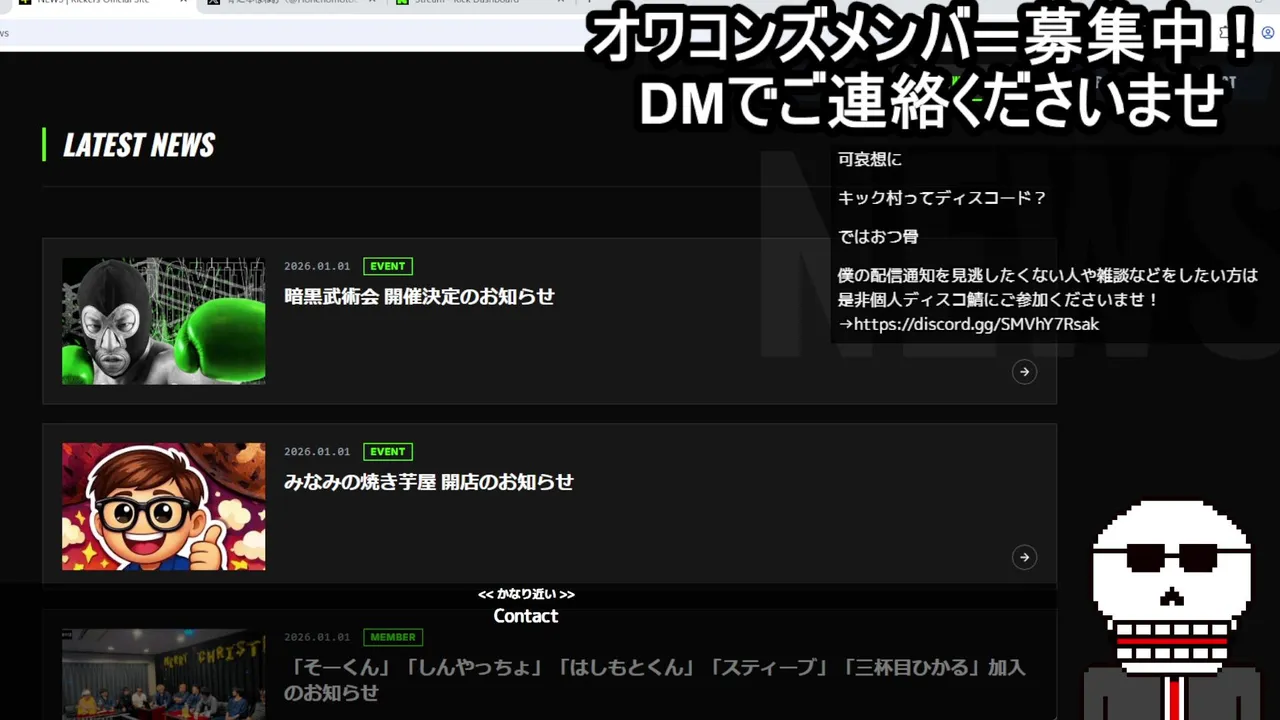The height and width of the screenshot is (720, 1280).
Task: Open the browser profile avatar icon
Action: coord(1268,33)
